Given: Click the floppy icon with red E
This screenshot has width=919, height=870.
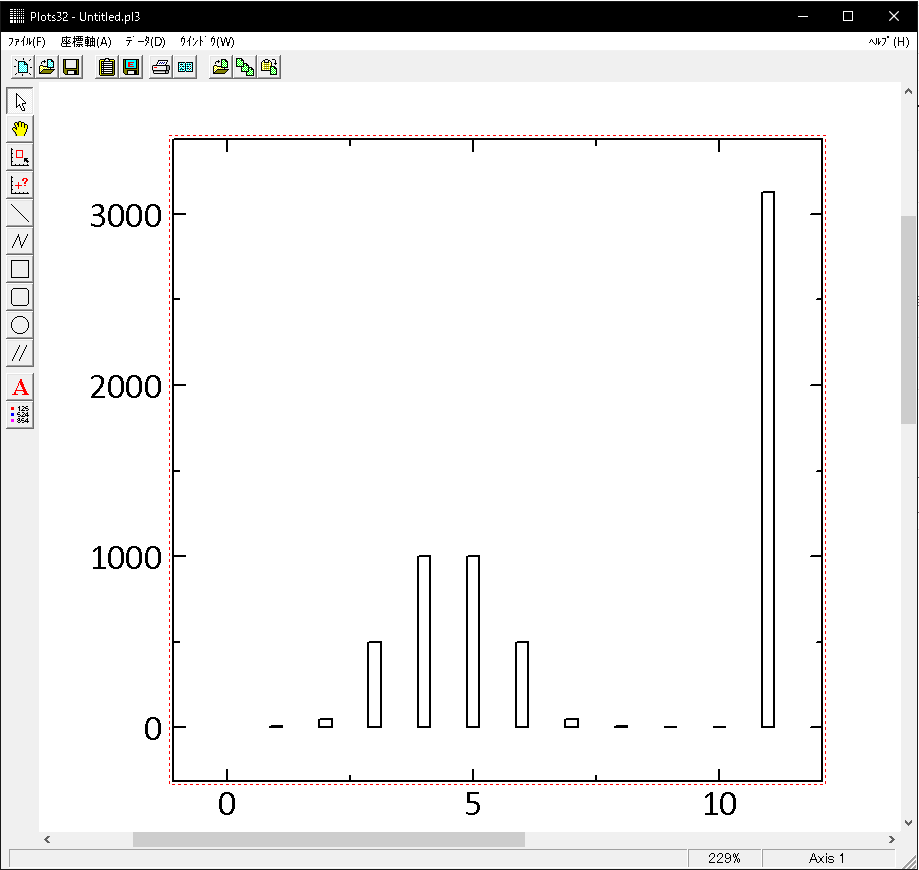Looking at the screenshot, I should [x=131, y=67].
